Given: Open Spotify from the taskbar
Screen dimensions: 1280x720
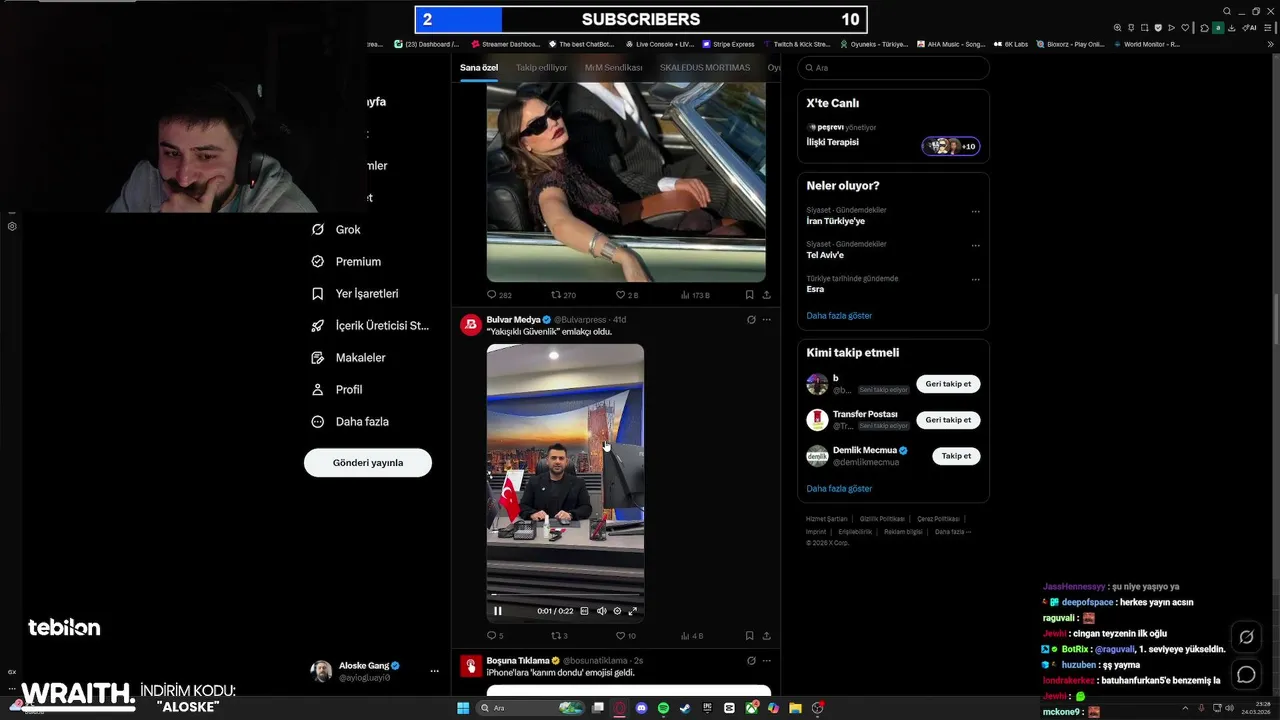Looking at the screenshot, I should pyautogui.click(x=664, y=708).
